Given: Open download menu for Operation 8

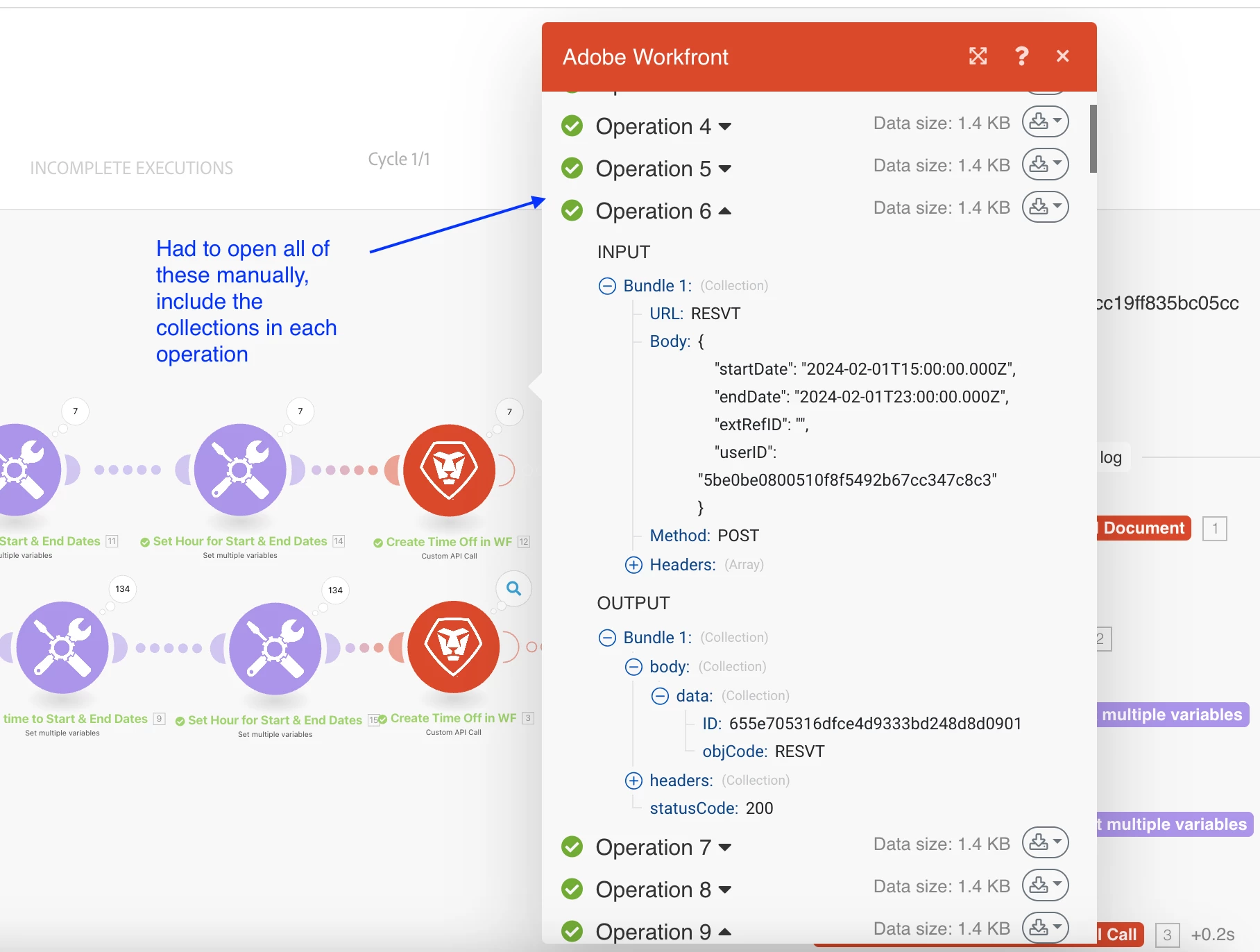Looking at the screenshot, I should click(1045, 885).
